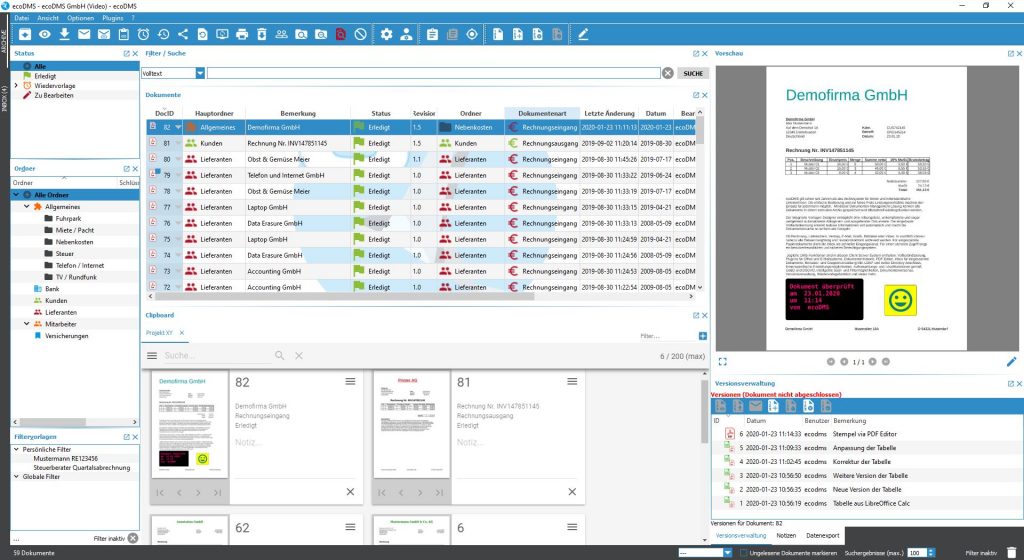This screenshot has width=1024, height=560.
Task: Clear the active filter with the 'Filter inaktiv' X
Action: [132, 538]
